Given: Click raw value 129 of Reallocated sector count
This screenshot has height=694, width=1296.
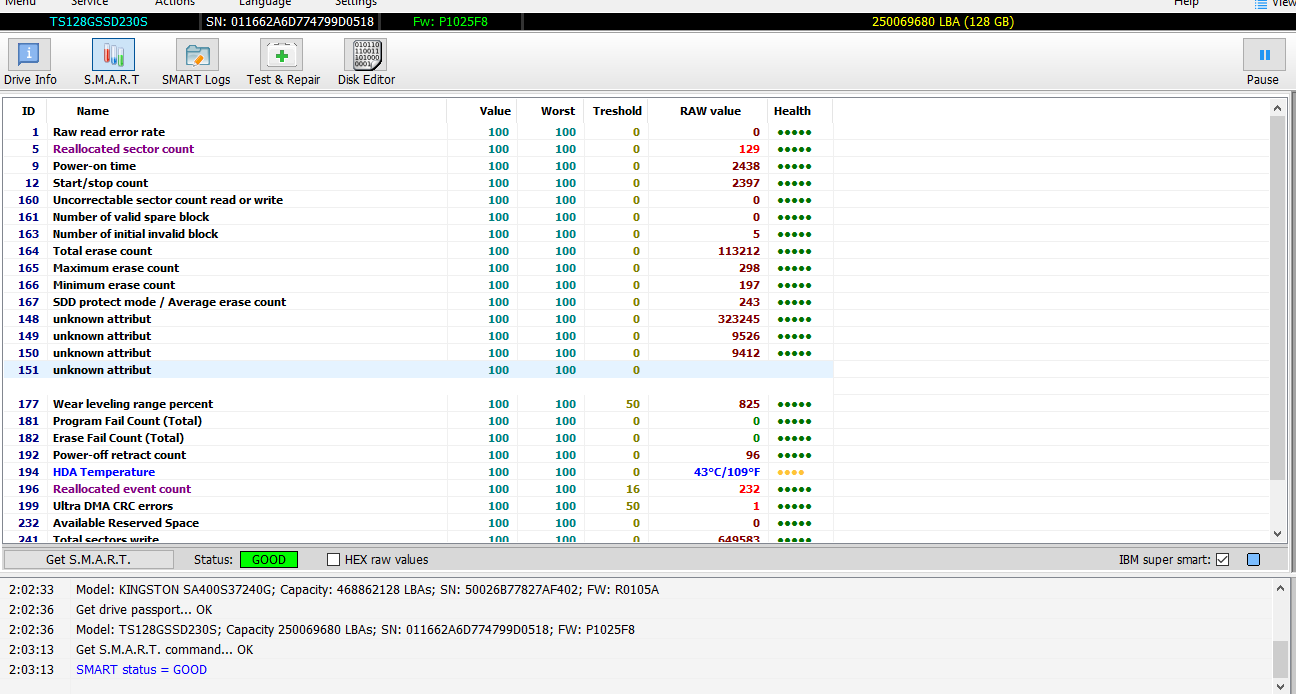Looking at the screenshot, I should [x=749, y=149].
